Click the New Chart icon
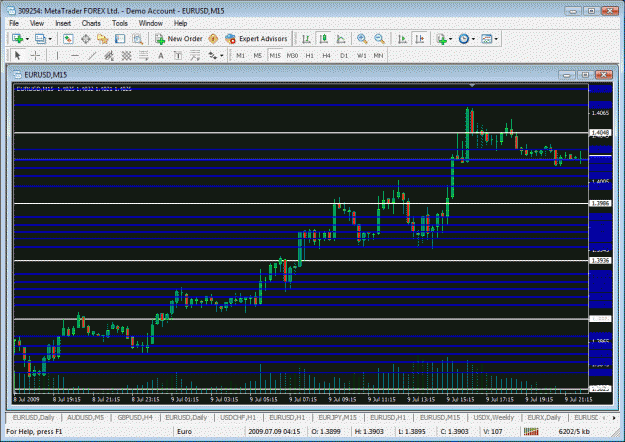This screenshot has height=442, width=625. pyautogui.click(x=17, y=39)
